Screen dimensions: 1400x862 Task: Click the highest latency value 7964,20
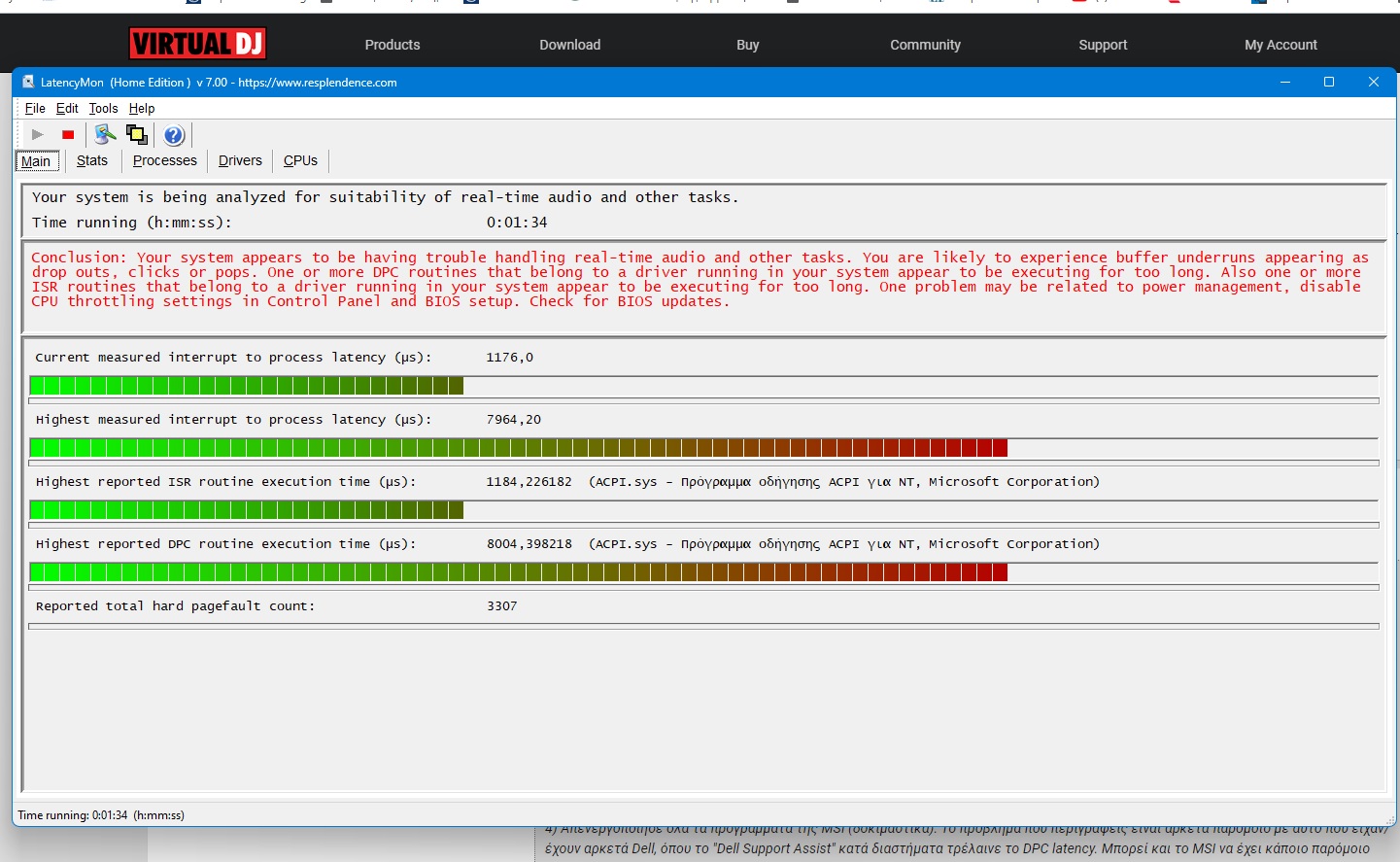pos(514,420)
